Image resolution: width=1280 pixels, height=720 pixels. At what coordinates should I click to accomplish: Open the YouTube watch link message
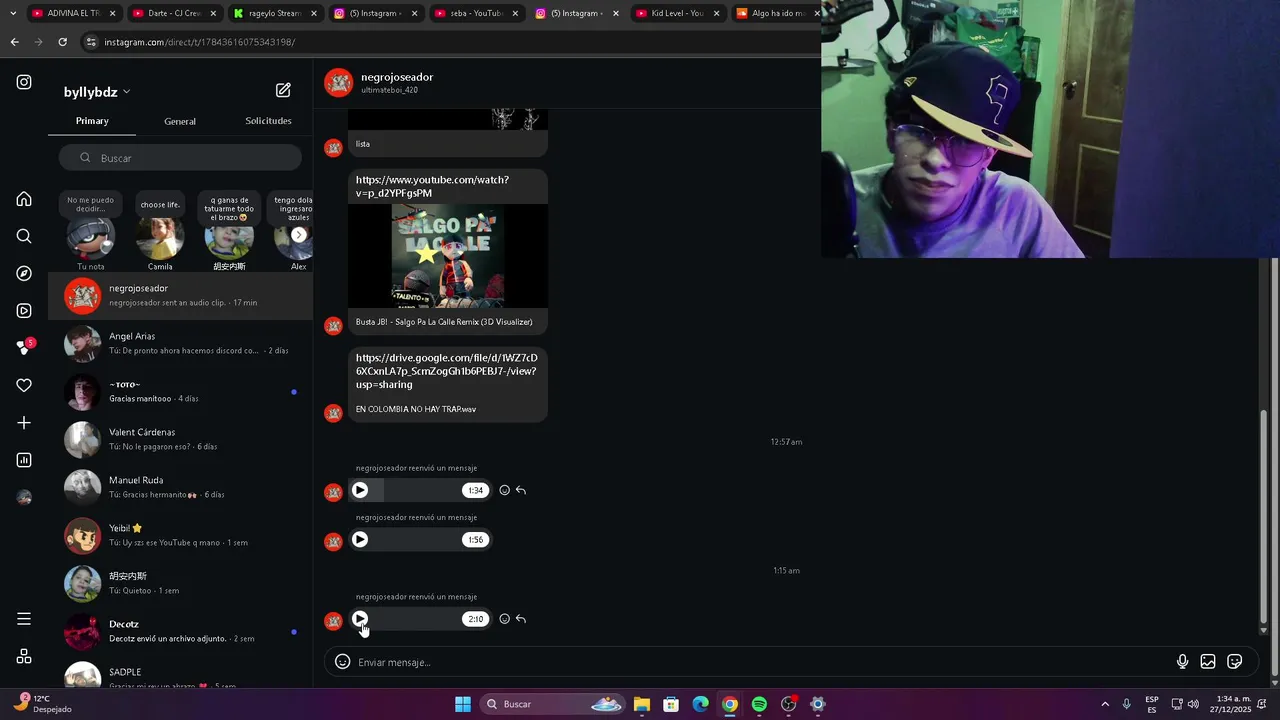[432, 186]
